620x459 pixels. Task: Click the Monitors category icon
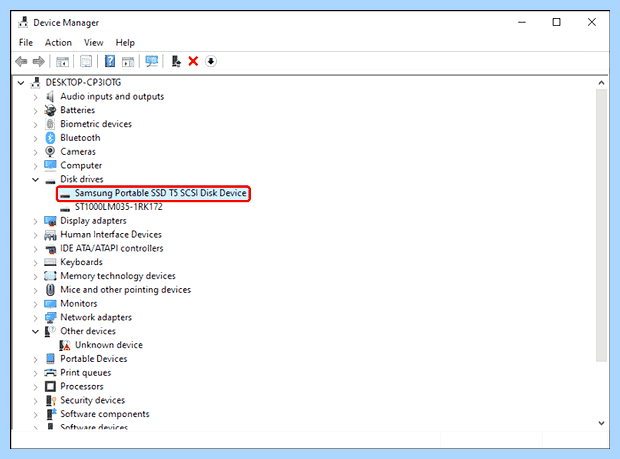pyautogui.click(x=50, y=304)
